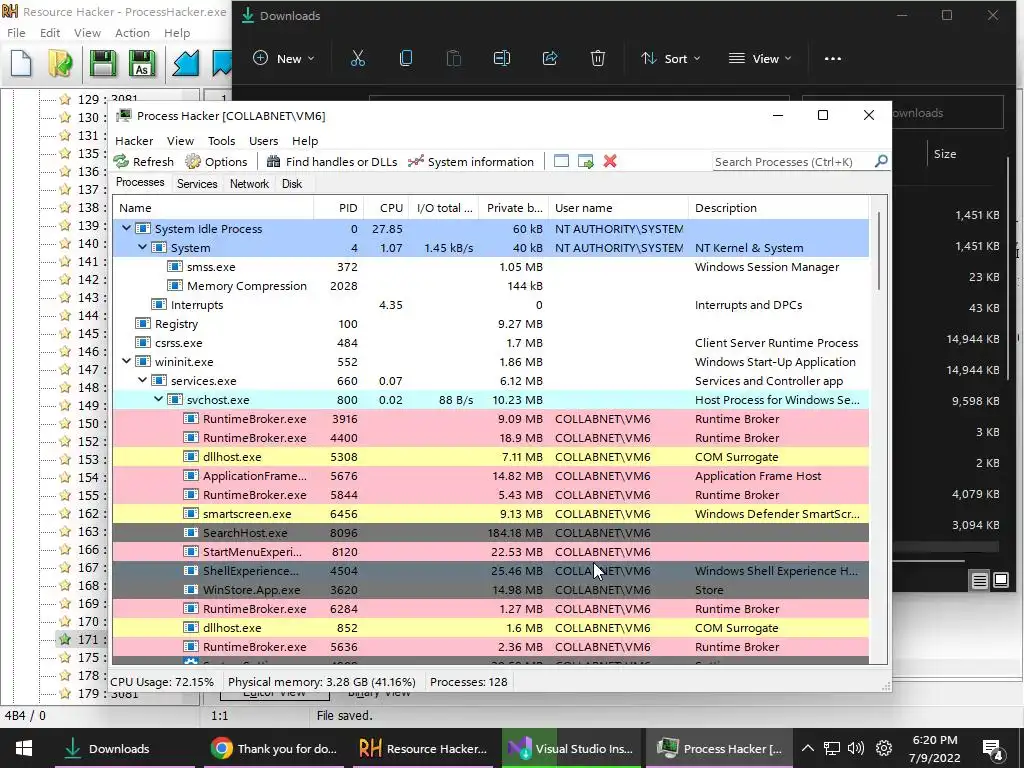1024x768 pixels.
Task: Open Options in Process Hacker toolbar
Action: click(x=216, y=161)
